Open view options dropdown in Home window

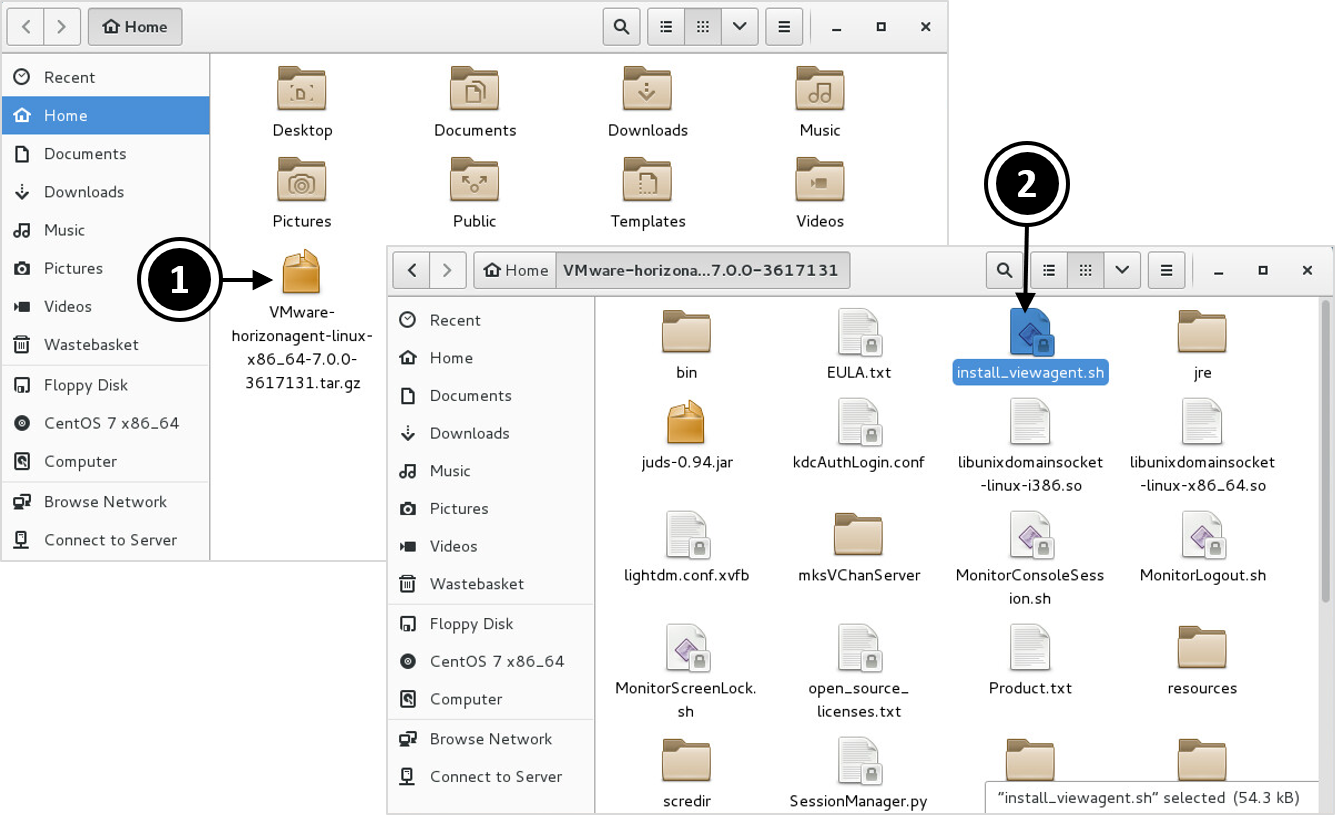739,27
